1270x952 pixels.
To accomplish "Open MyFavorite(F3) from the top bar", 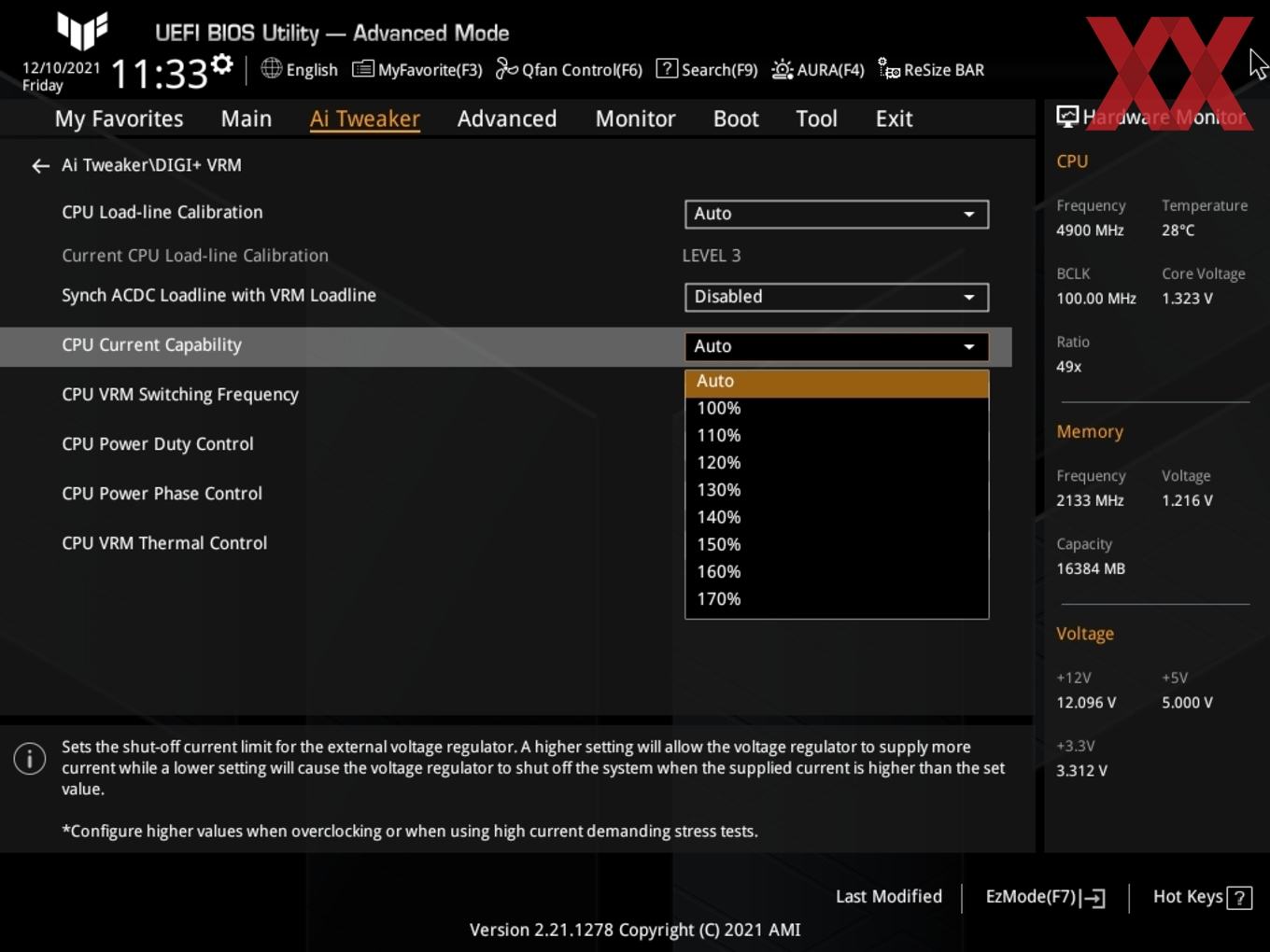I will tap(417, 70).
